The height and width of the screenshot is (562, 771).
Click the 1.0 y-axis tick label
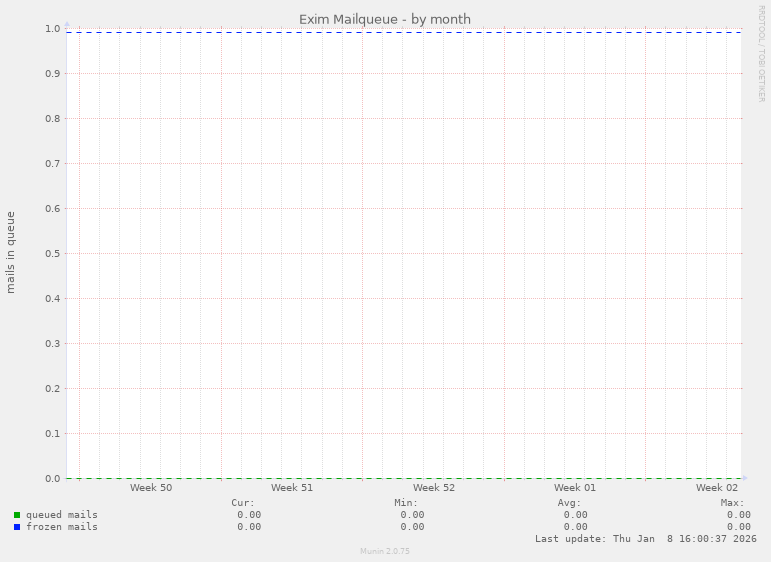pyautogui.click(x=53, y=29)
